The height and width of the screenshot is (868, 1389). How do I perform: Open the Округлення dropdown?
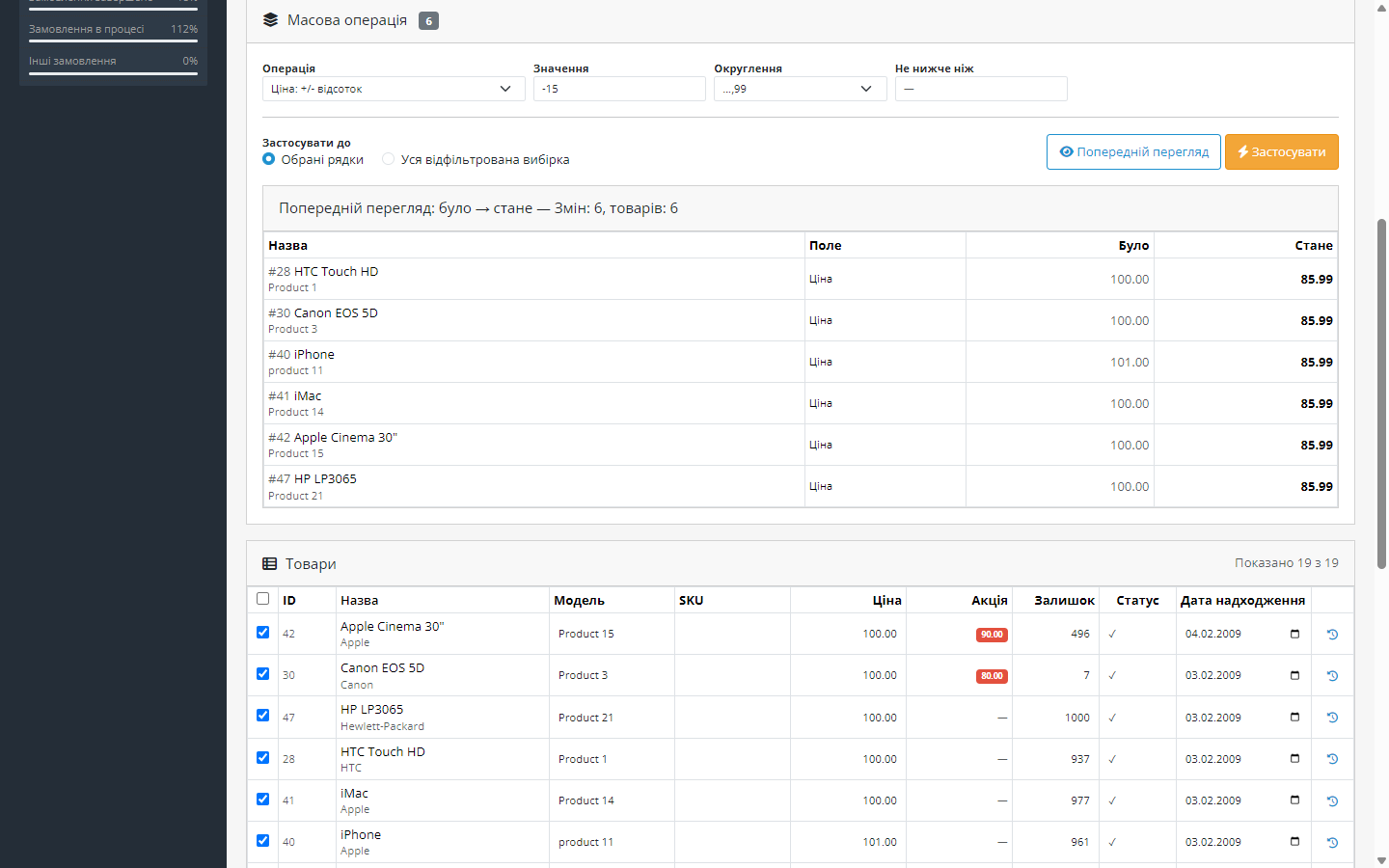click(x=801, y=89)
